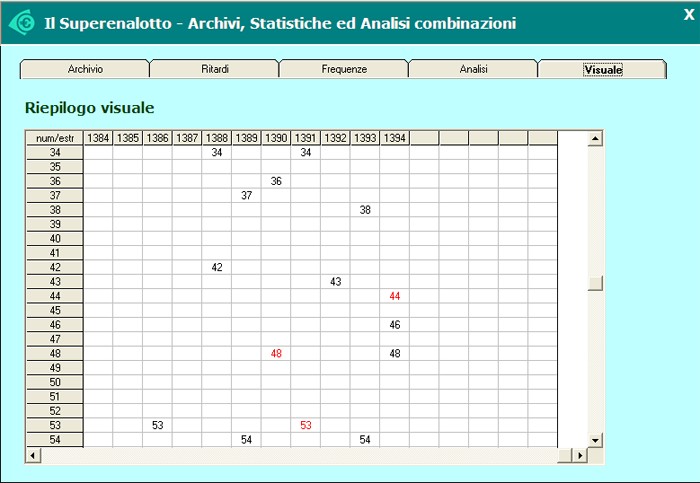Click row header 45

tap(55, 310)
